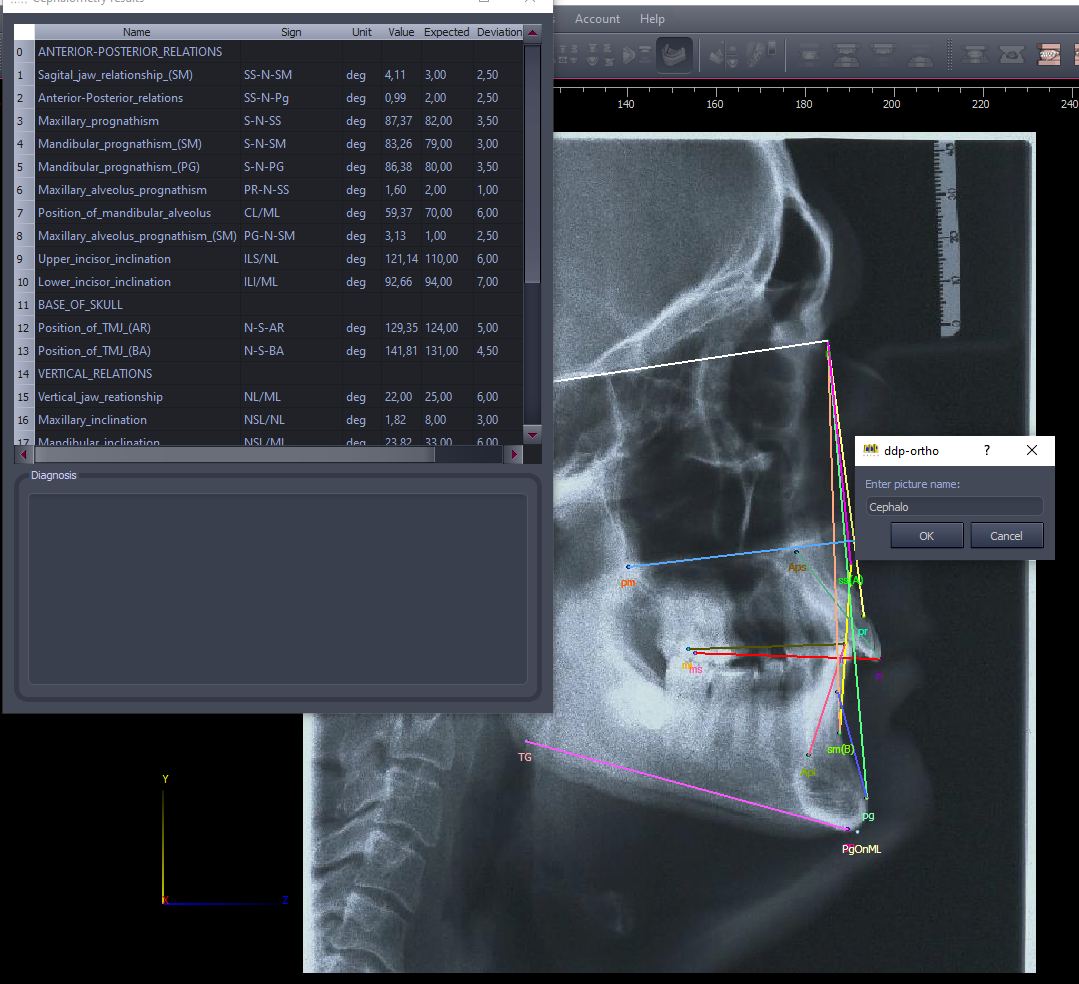Click the picture name field containing Cephalo
This screenshot has height=984, width=1079.
(954, 507)
